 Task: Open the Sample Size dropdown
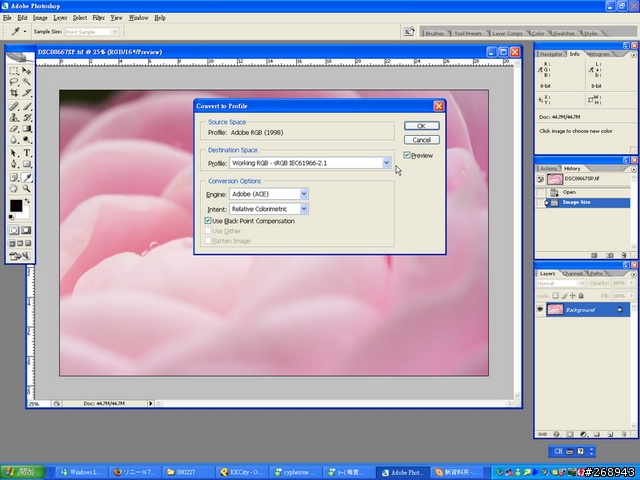point(115,31)
